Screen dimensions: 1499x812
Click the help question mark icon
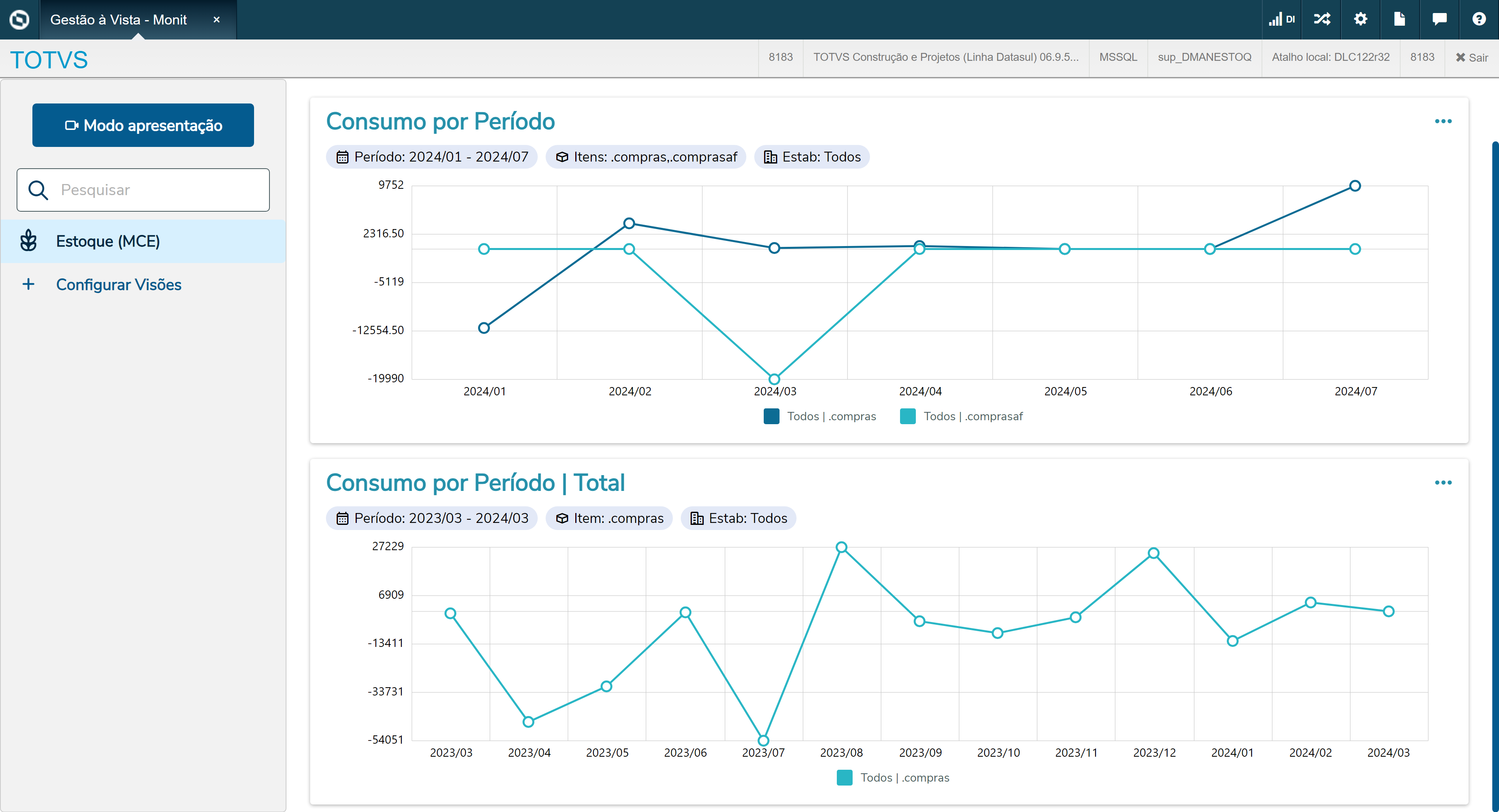pyautogui.click(x=1478, y=19)
